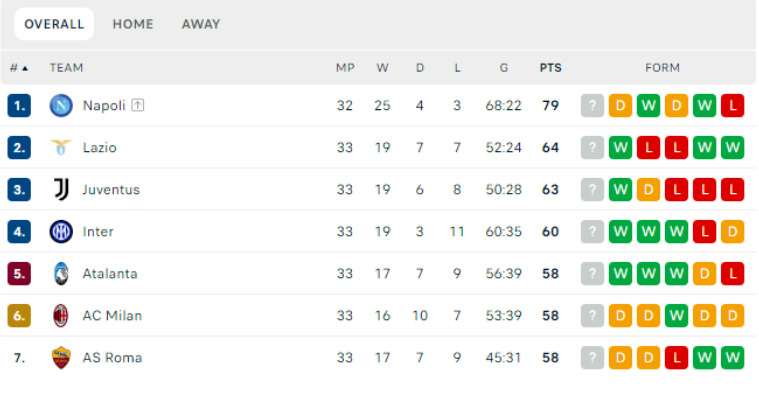
Task: Select the OVERALL standings tab
Action: (54, 24)
